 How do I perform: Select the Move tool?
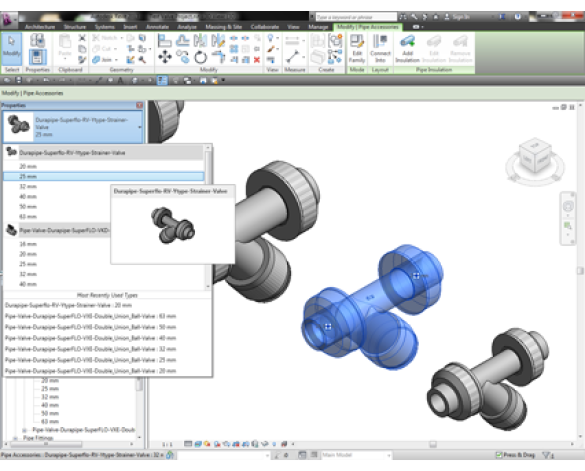tap(164, 57)
